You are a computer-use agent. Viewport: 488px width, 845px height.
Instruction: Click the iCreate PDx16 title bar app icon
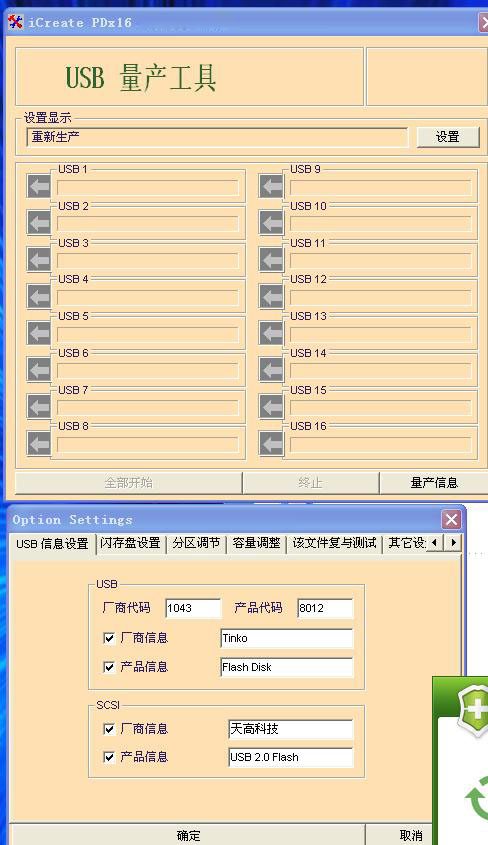[x=16, y=22]
